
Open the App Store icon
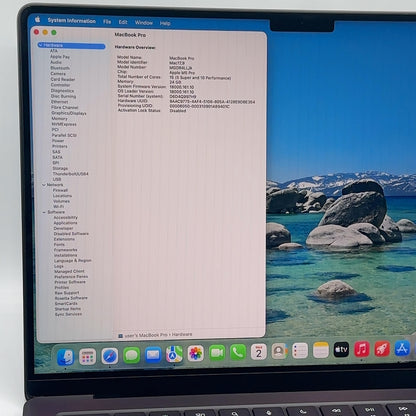coord(402,348)
